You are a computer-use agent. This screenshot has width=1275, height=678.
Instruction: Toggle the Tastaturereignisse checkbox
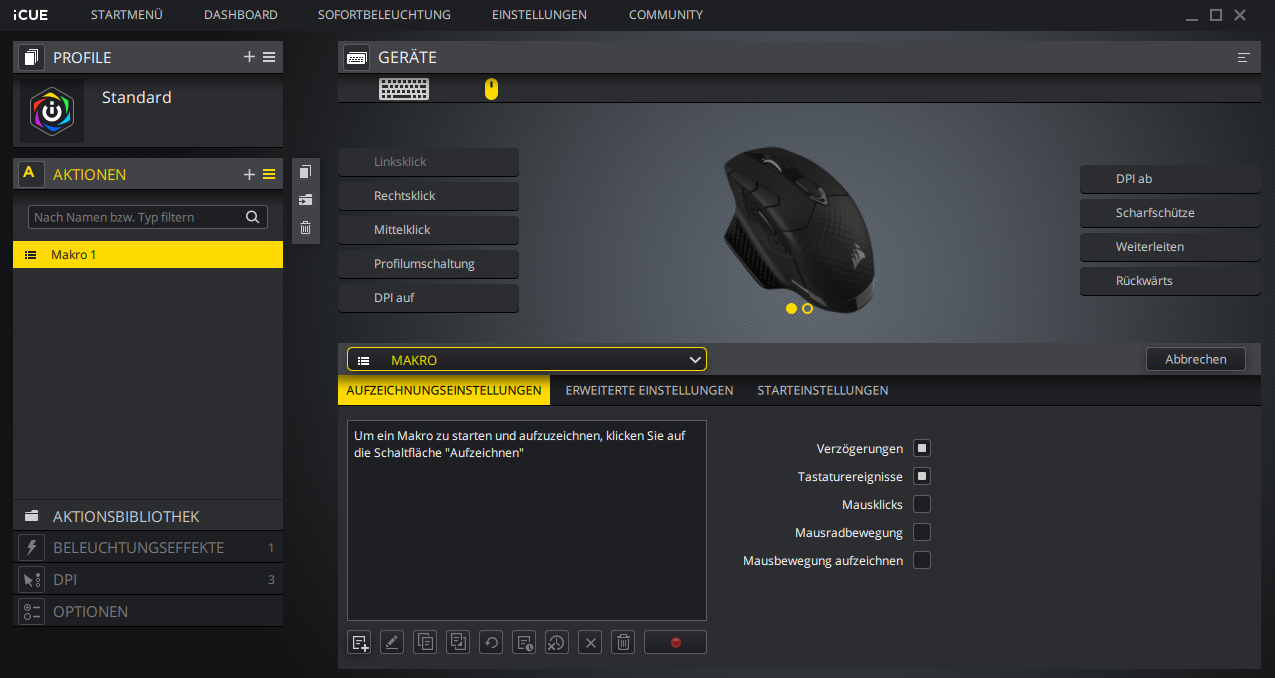922,476
